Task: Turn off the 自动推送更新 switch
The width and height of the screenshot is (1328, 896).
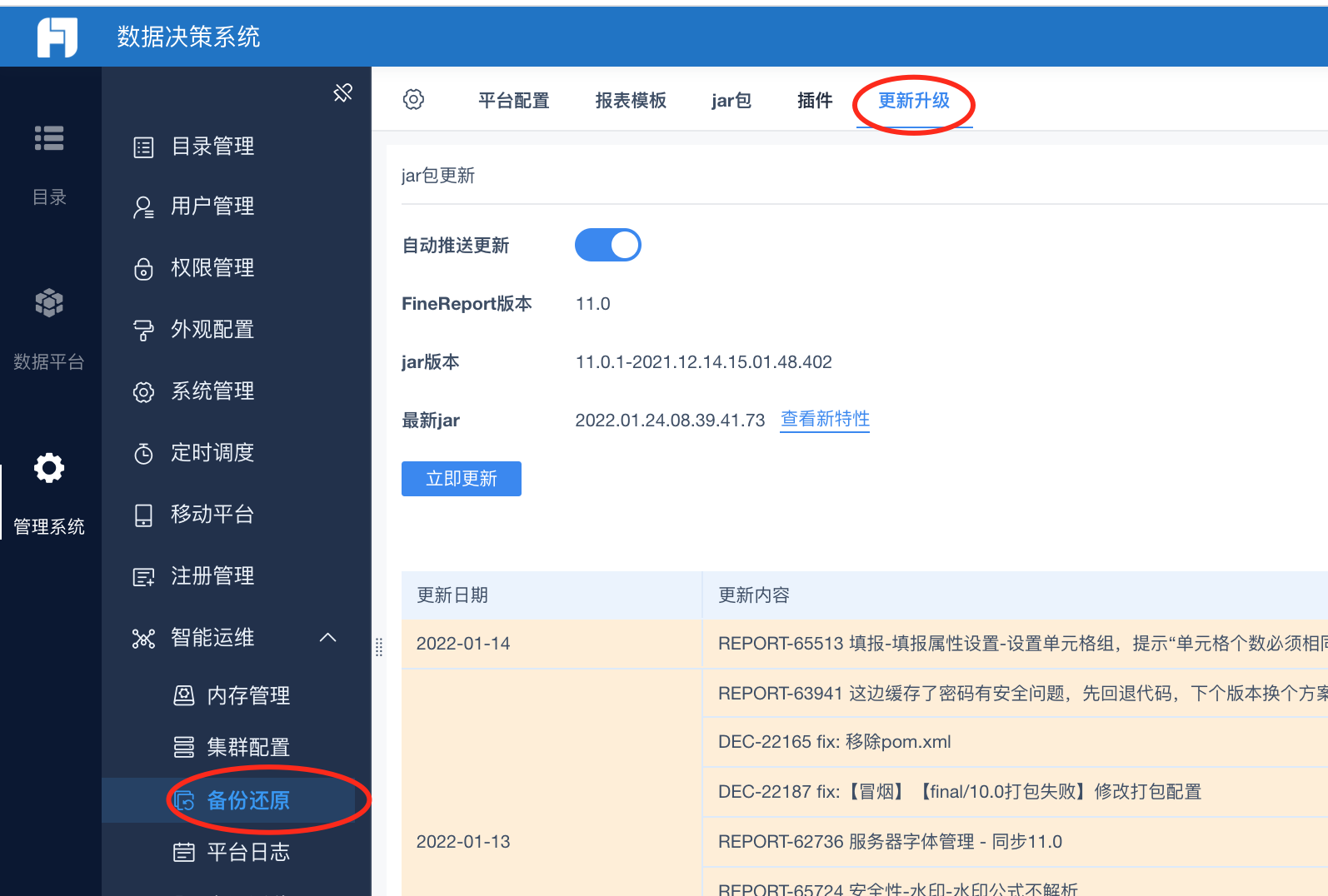Action: pos(608,245)
